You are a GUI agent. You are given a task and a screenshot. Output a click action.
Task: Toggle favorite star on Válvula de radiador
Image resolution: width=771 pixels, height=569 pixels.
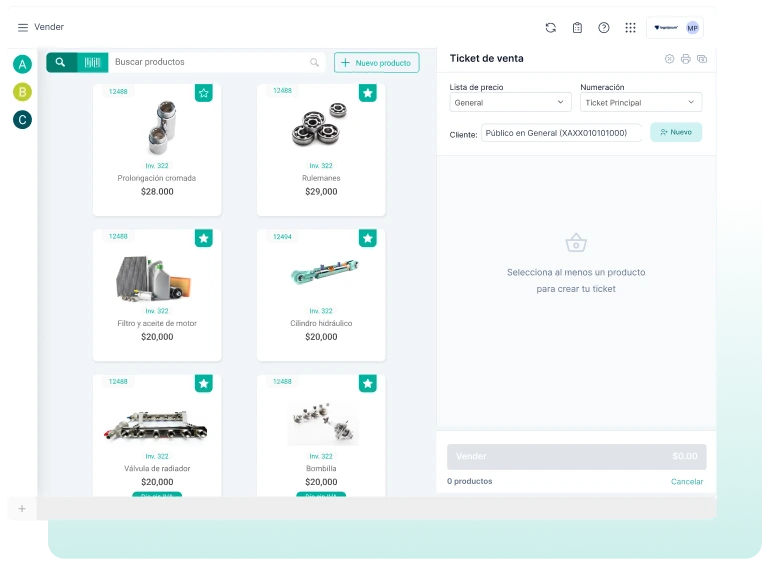(x=204, y=384)
